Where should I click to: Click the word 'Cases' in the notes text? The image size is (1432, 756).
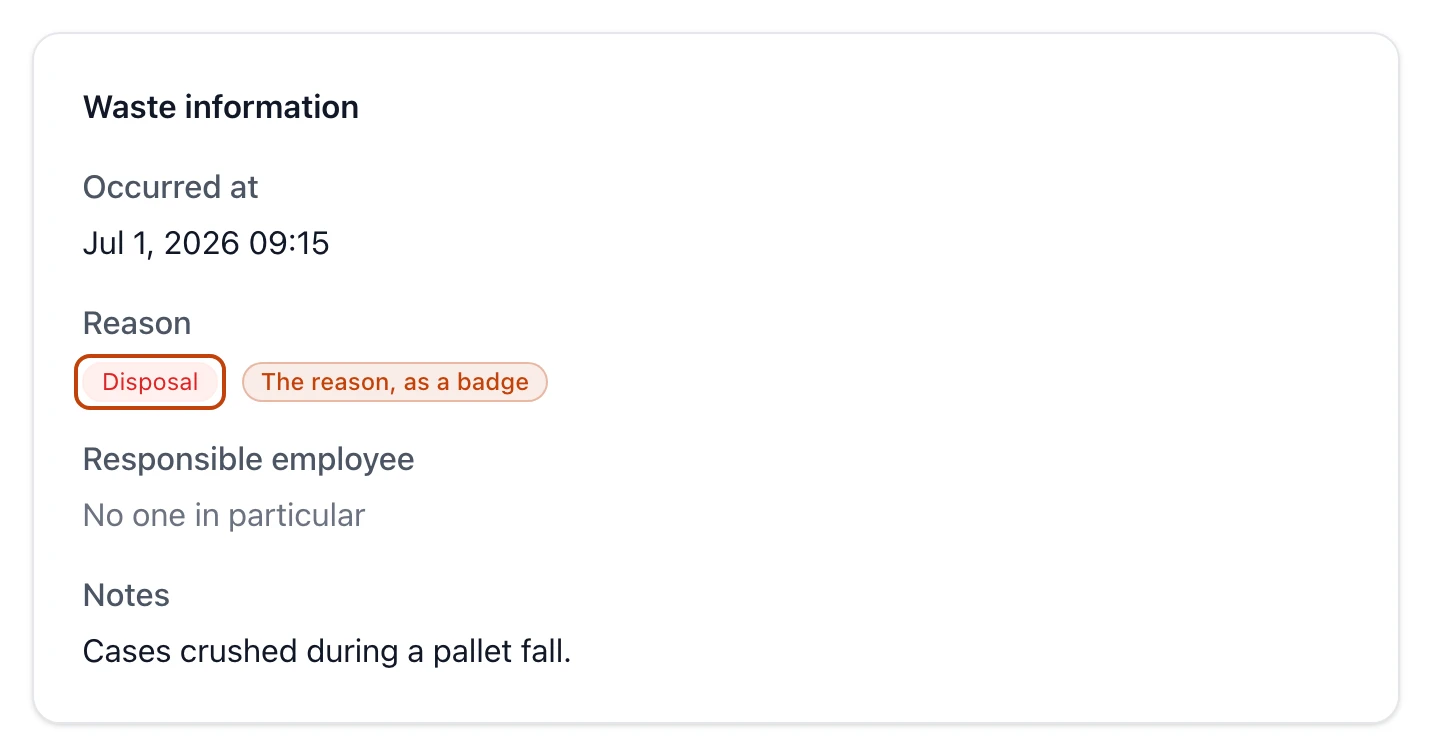click(127, 652)
